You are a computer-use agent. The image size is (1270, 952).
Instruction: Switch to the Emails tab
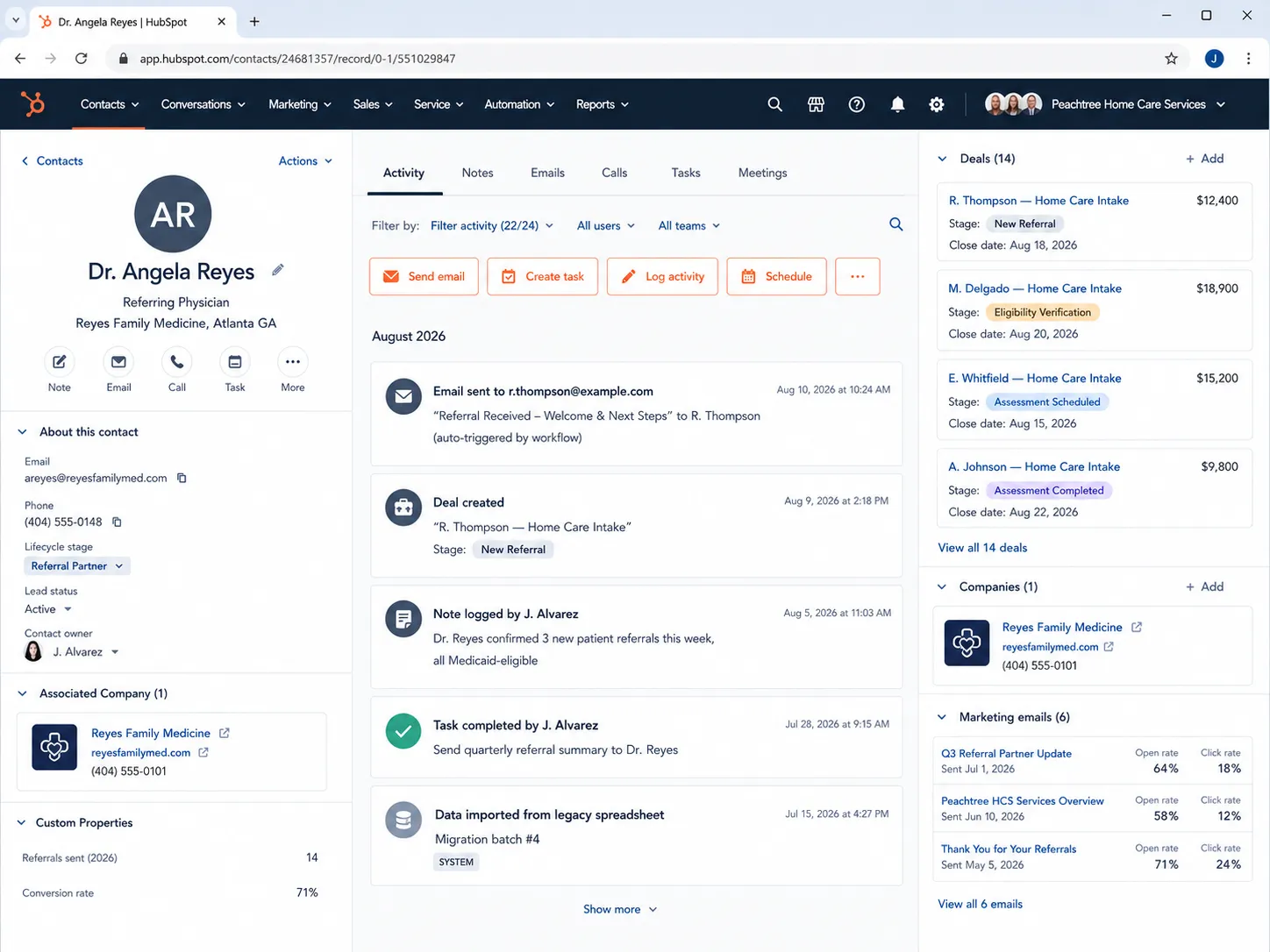coord(547,173)
